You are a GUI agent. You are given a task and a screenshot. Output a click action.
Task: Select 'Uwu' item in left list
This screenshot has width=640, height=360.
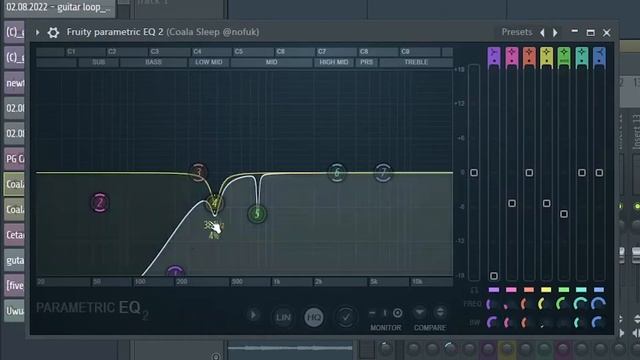(x=14, y=311)
